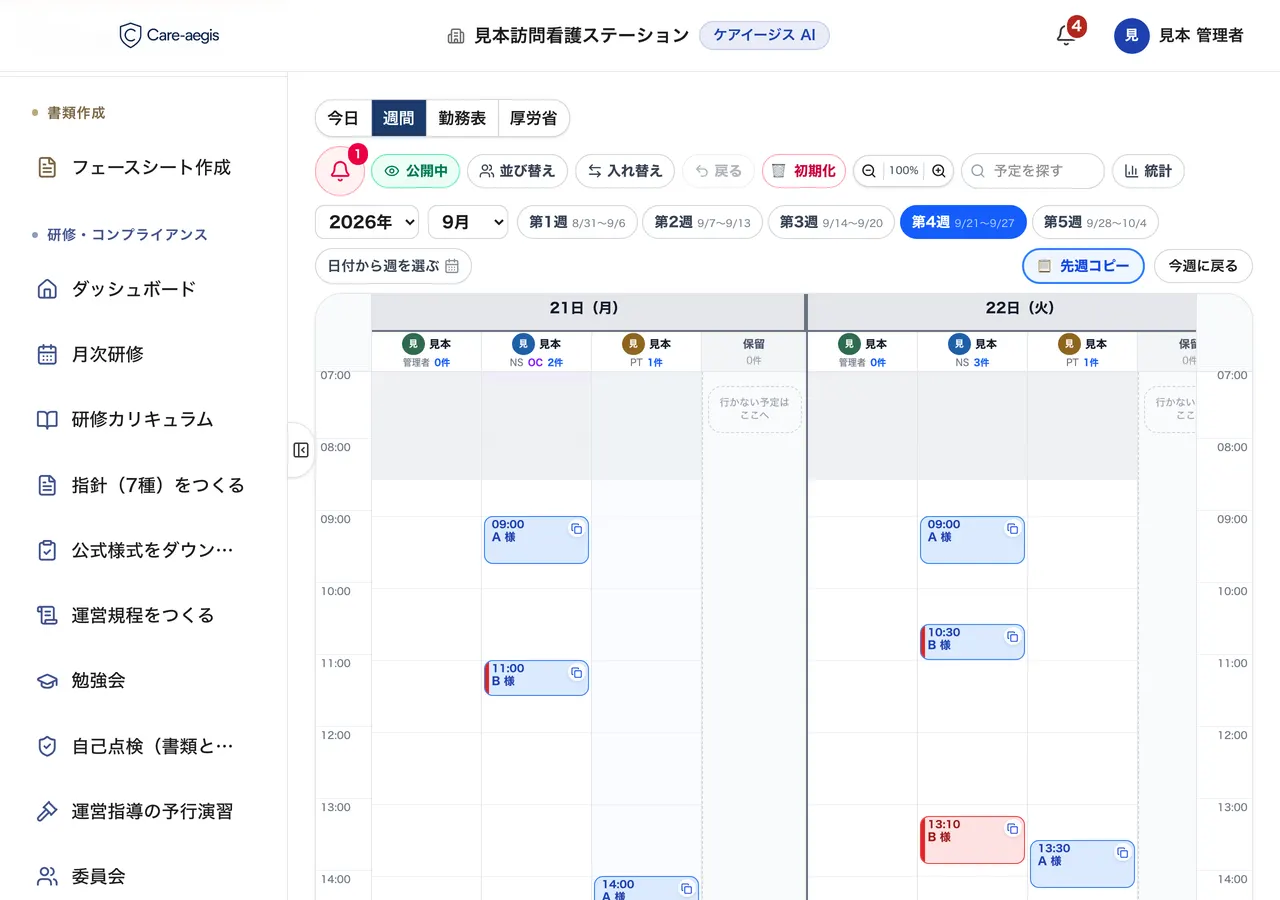This screenshot has width=1280, height=900.
Task: Copy the 10:30 B様 visit on Tuesday
Action: (1012, 637)
